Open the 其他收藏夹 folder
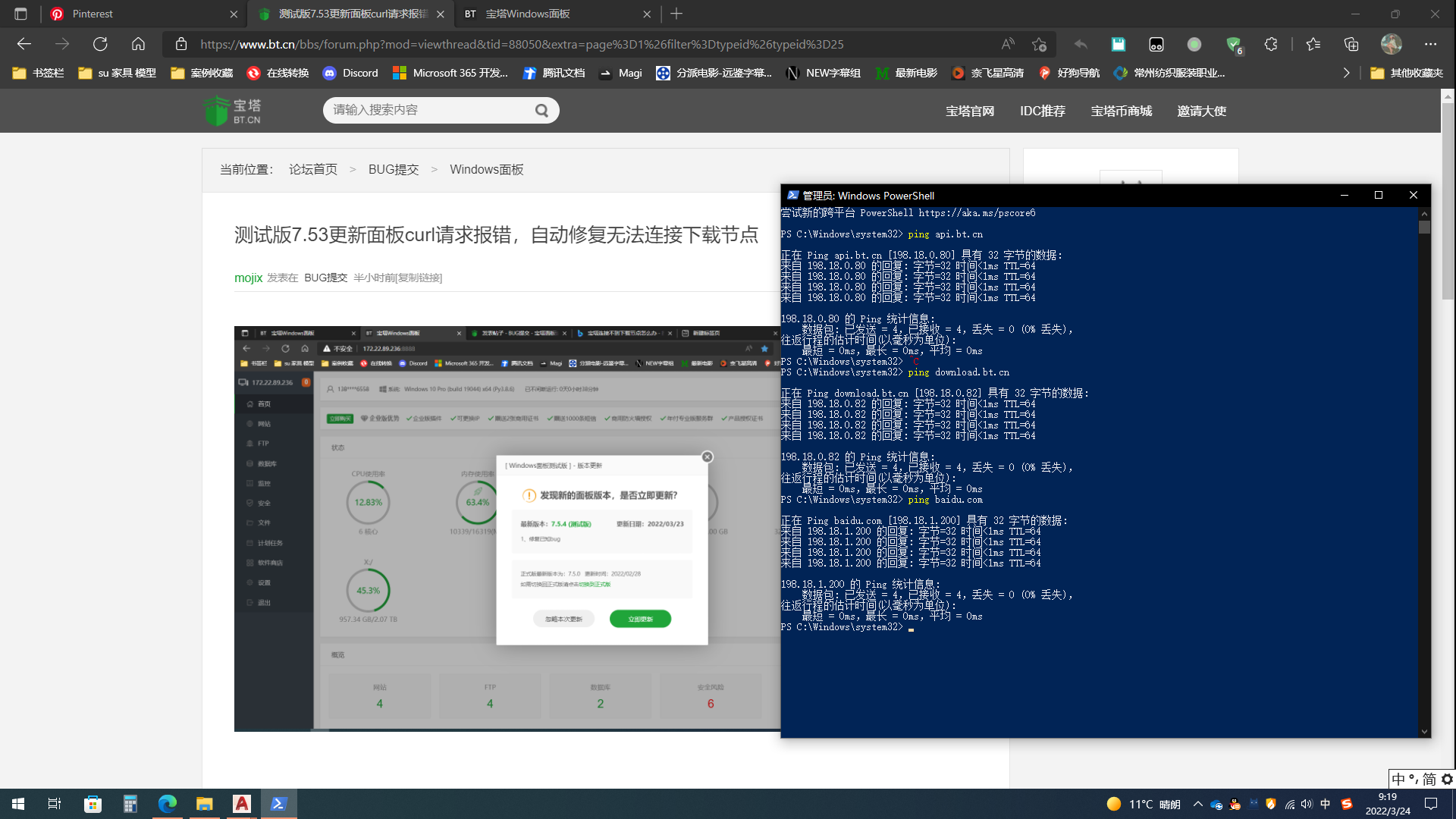 point(1407,73)
